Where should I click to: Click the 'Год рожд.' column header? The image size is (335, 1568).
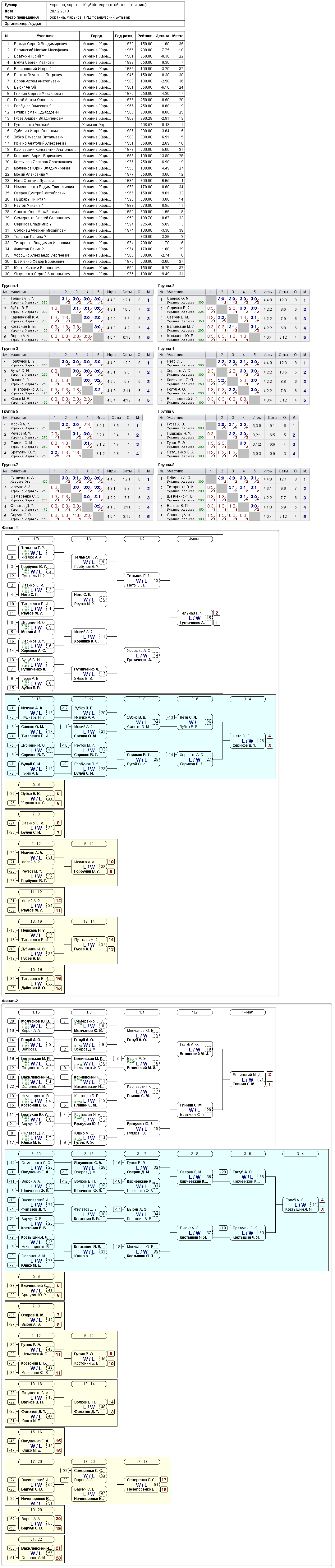124,36
